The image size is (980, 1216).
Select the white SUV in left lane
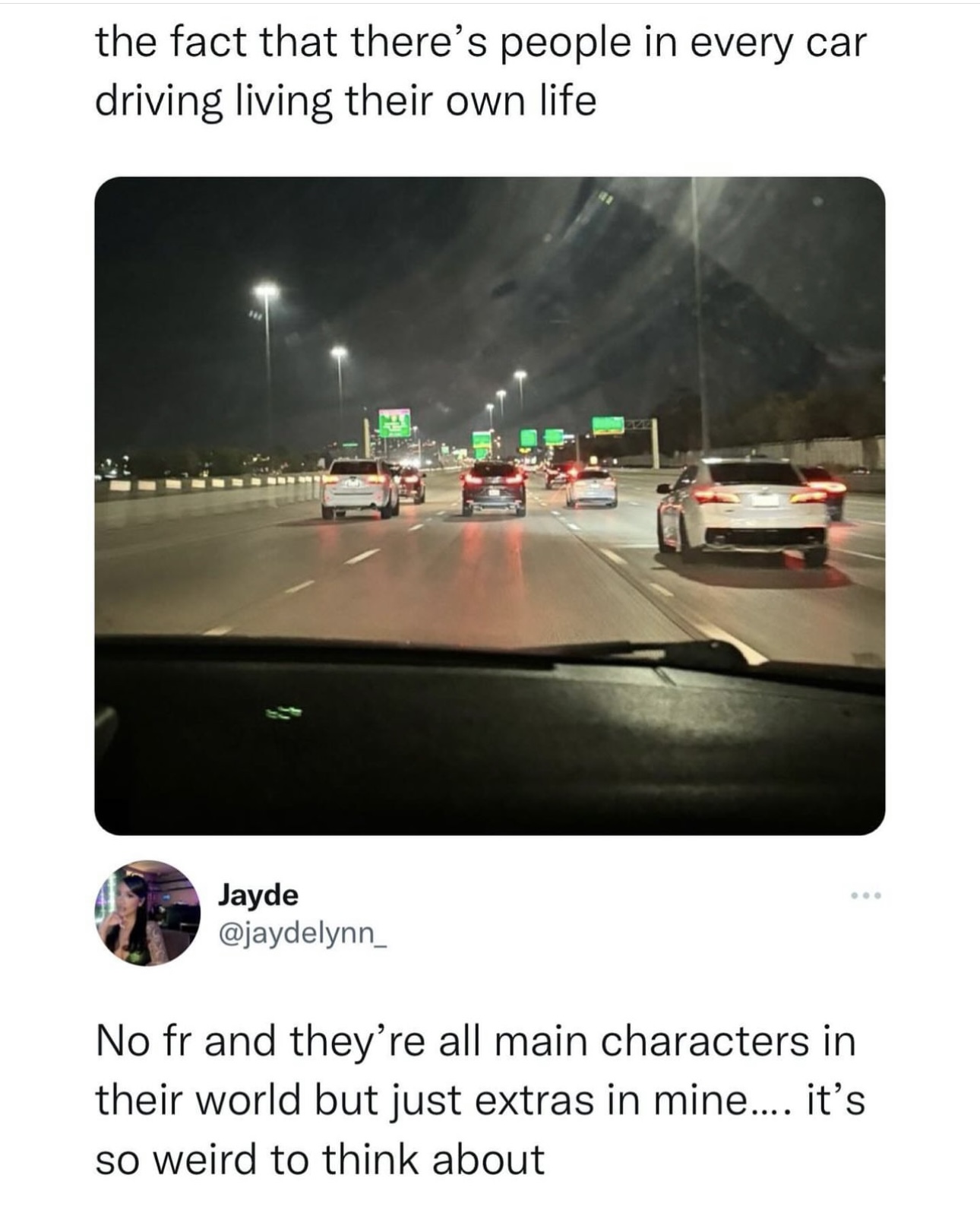pos(359,488)
